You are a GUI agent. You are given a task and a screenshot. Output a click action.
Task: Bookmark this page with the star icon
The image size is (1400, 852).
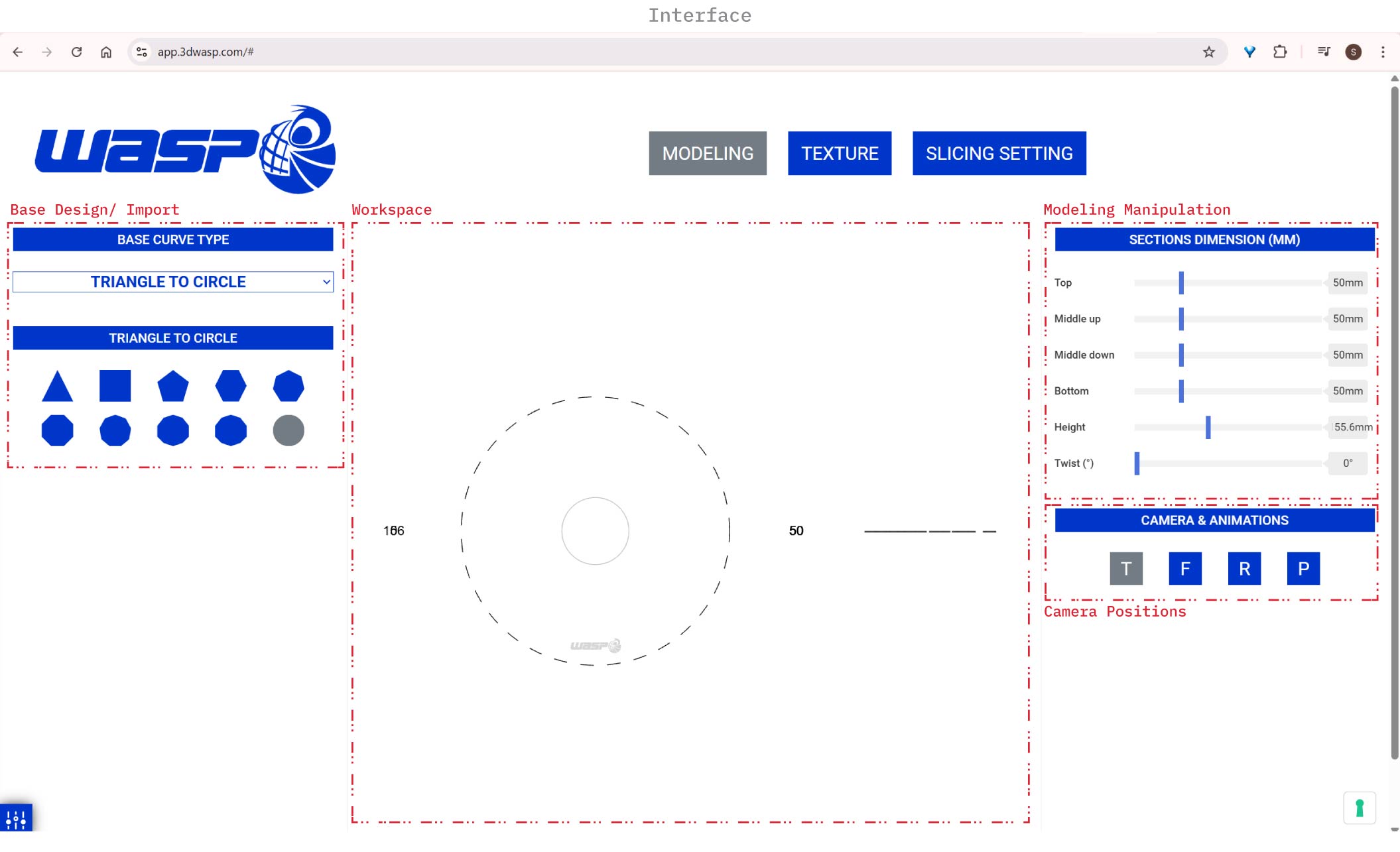[x=1208, y=52]
